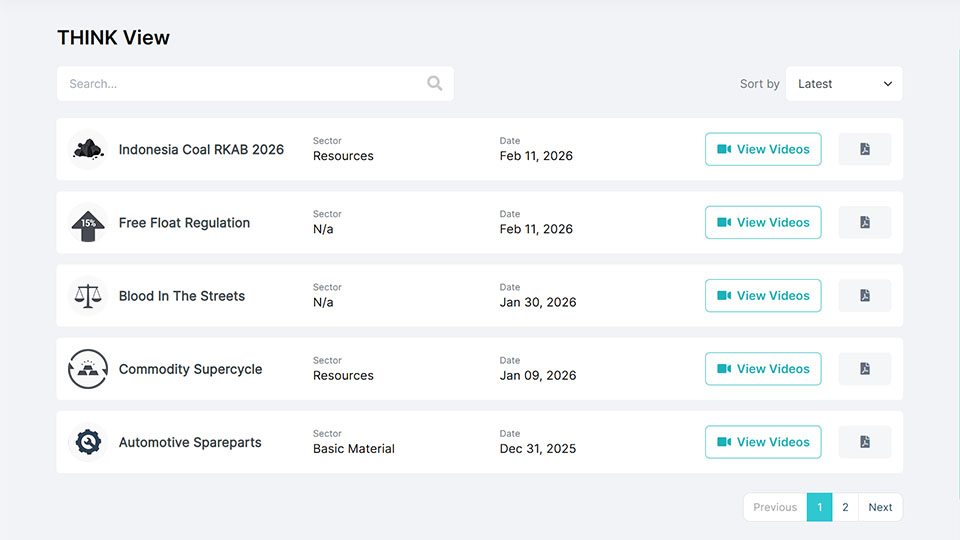View videos for Free Float Regulation
The height and width of the screenshot is (540, 960).
[763, 222]
